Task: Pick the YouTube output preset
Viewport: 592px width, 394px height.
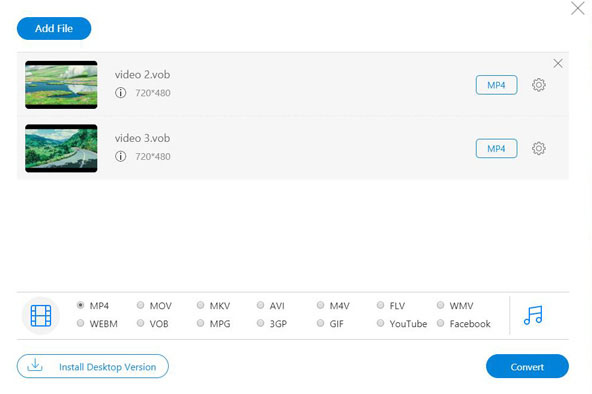Action: (381, 323)
